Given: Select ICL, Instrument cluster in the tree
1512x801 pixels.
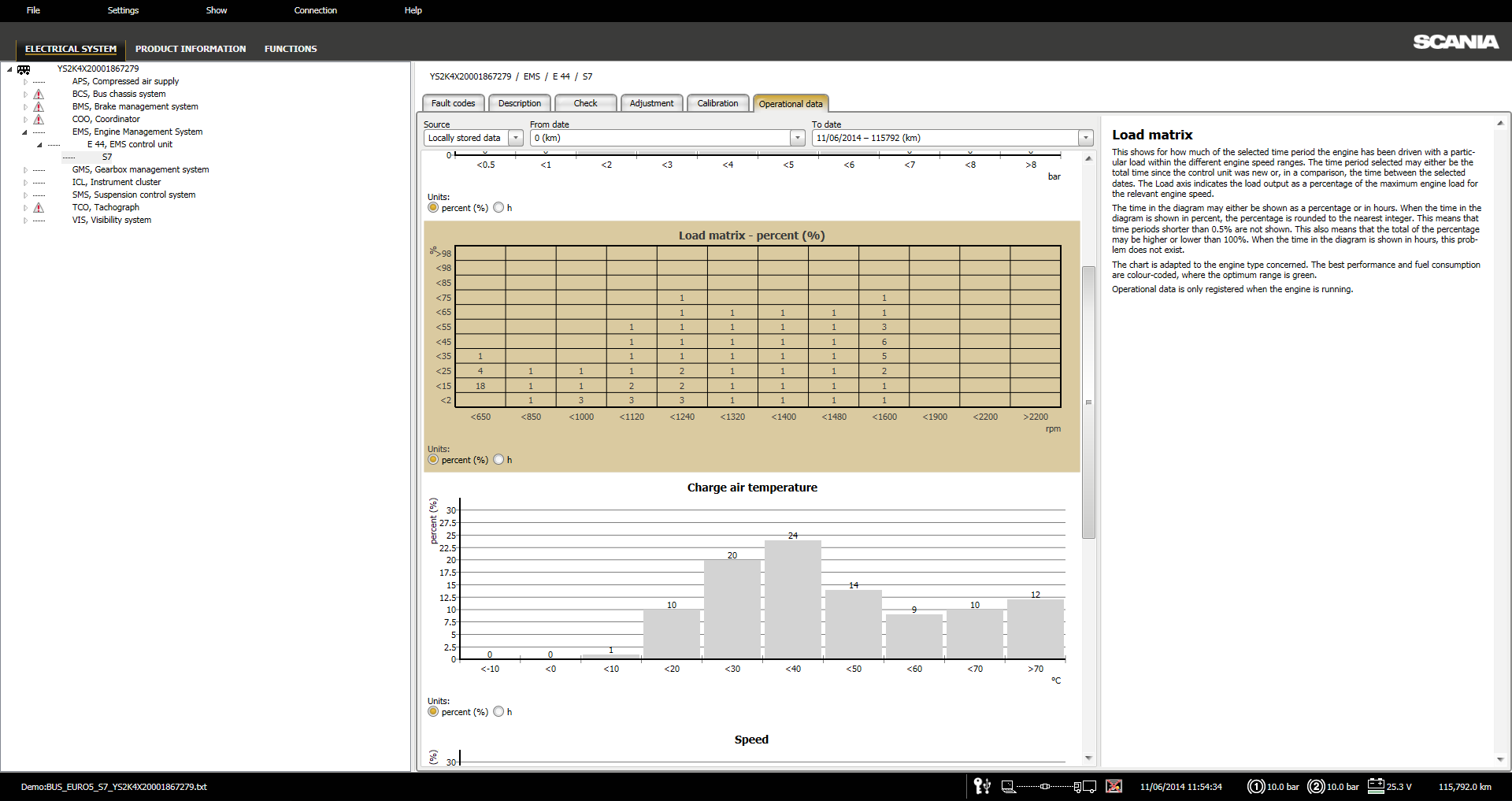Looking at the screenshot, I should coord(117,183).
